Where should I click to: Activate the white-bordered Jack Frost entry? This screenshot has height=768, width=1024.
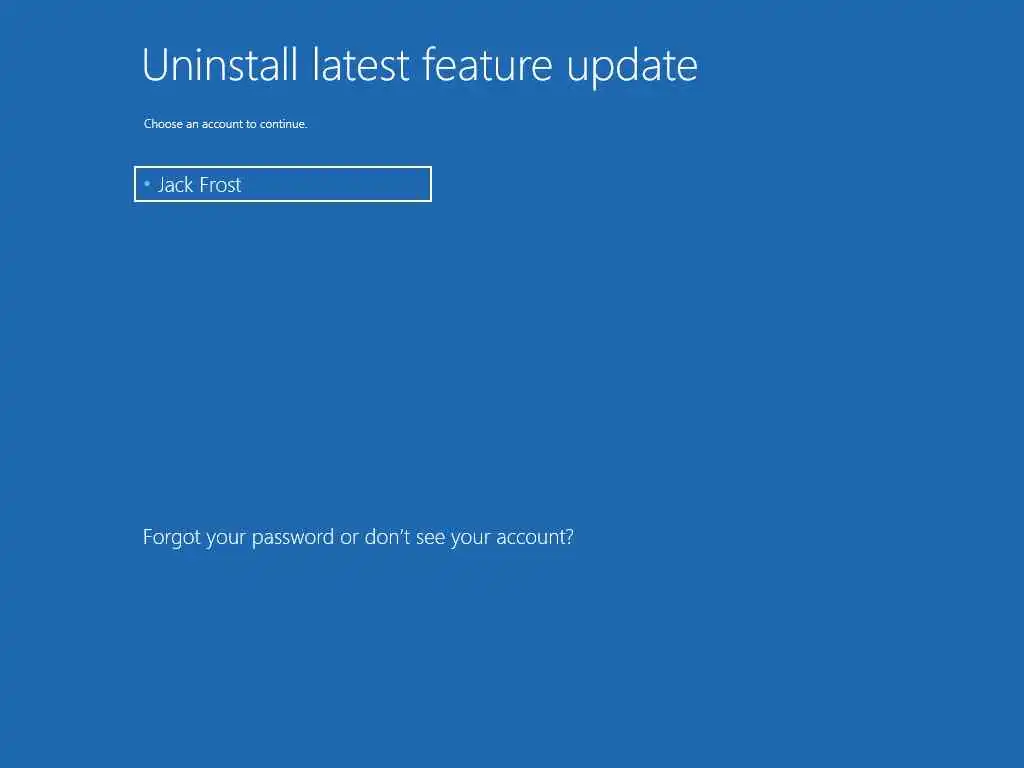coord(283,184)
